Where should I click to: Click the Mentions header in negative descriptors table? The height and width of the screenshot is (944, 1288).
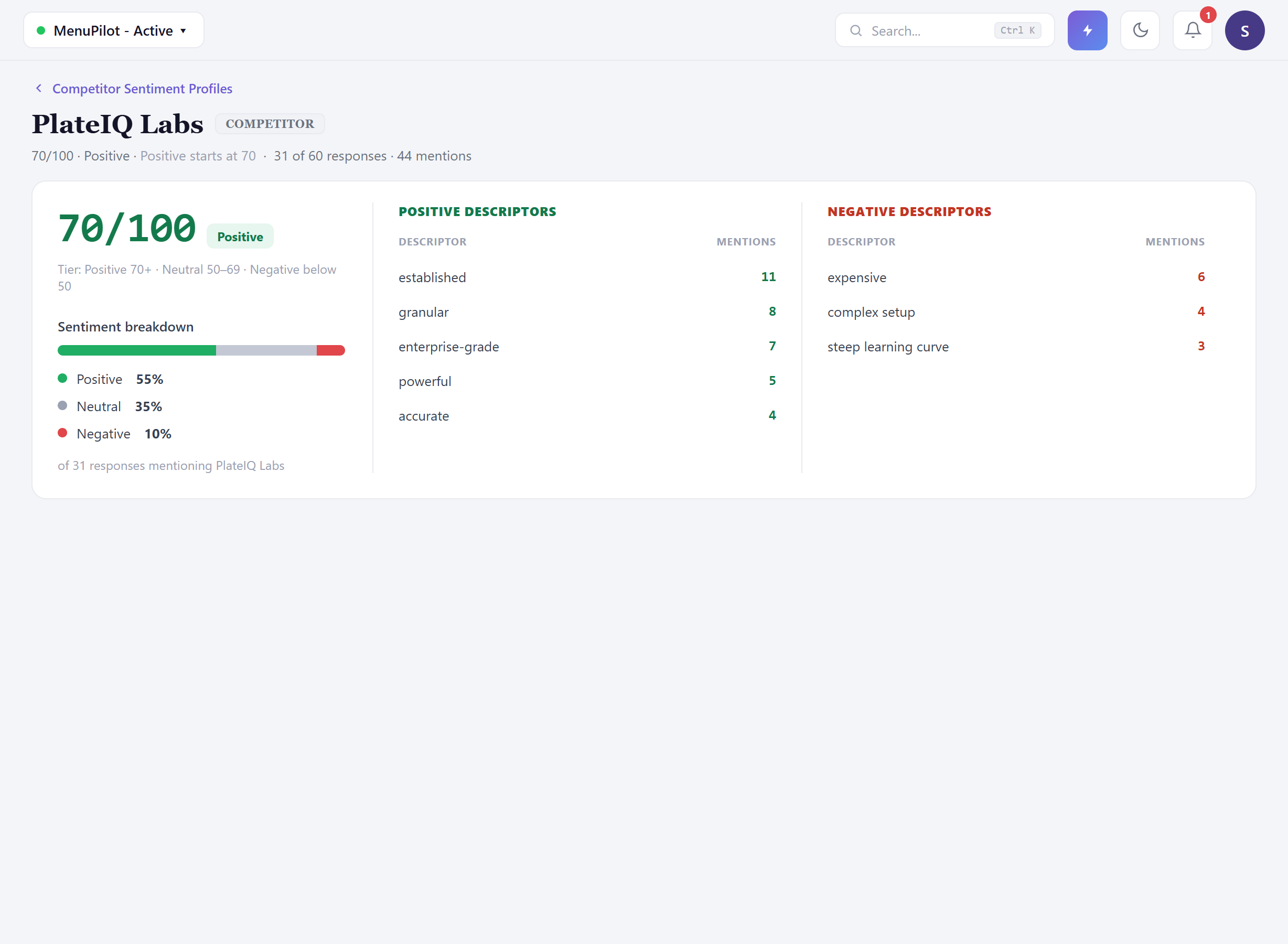coord(1175,242)
